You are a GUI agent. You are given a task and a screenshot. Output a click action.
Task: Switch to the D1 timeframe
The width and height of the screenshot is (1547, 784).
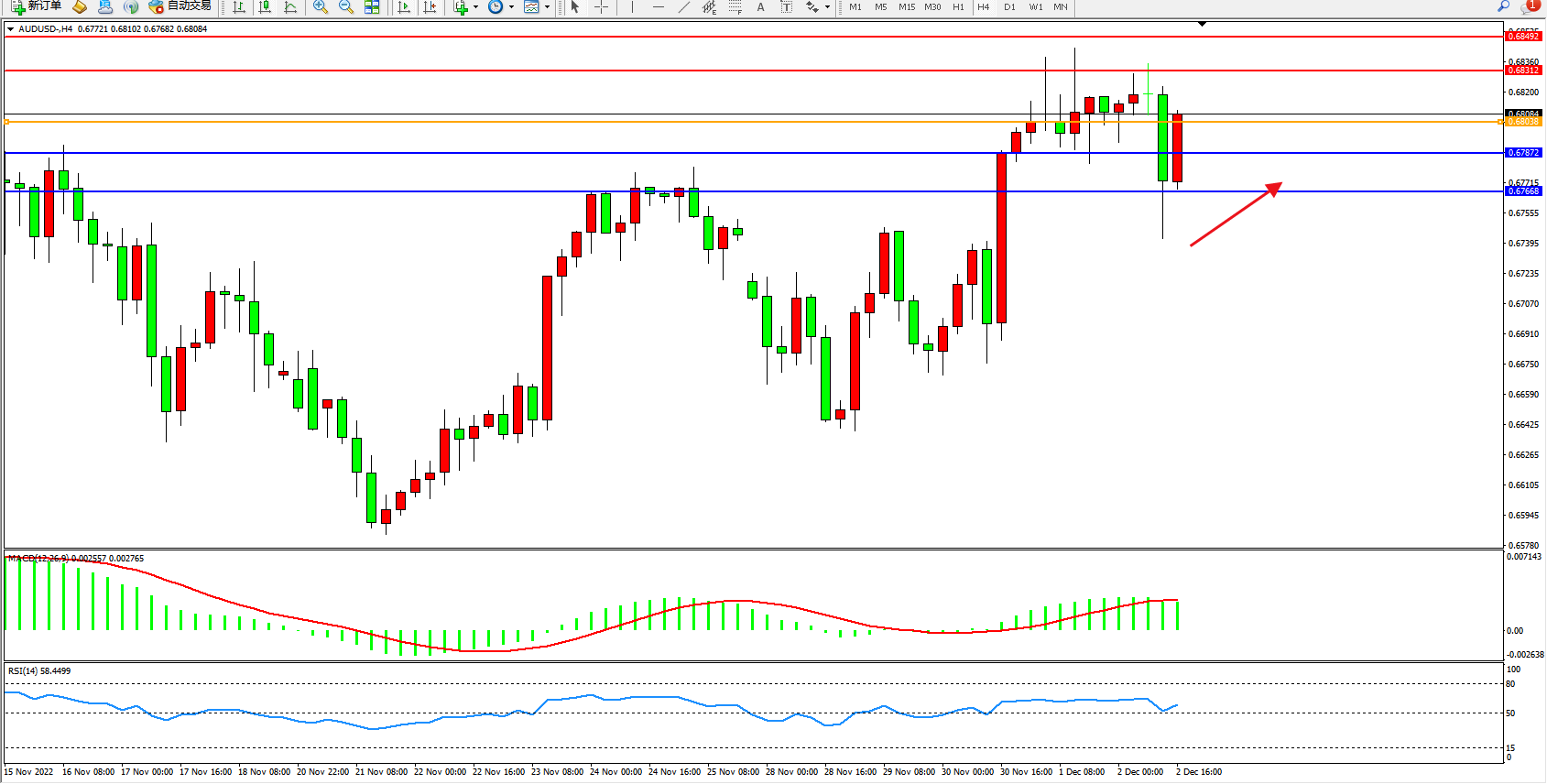pyautogui.click(x=1009, y=6)
